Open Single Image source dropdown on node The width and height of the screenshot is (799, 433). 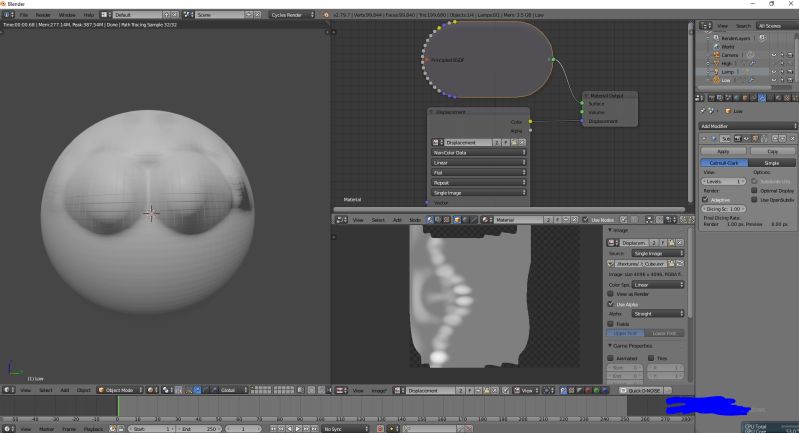tap(478, 193)
